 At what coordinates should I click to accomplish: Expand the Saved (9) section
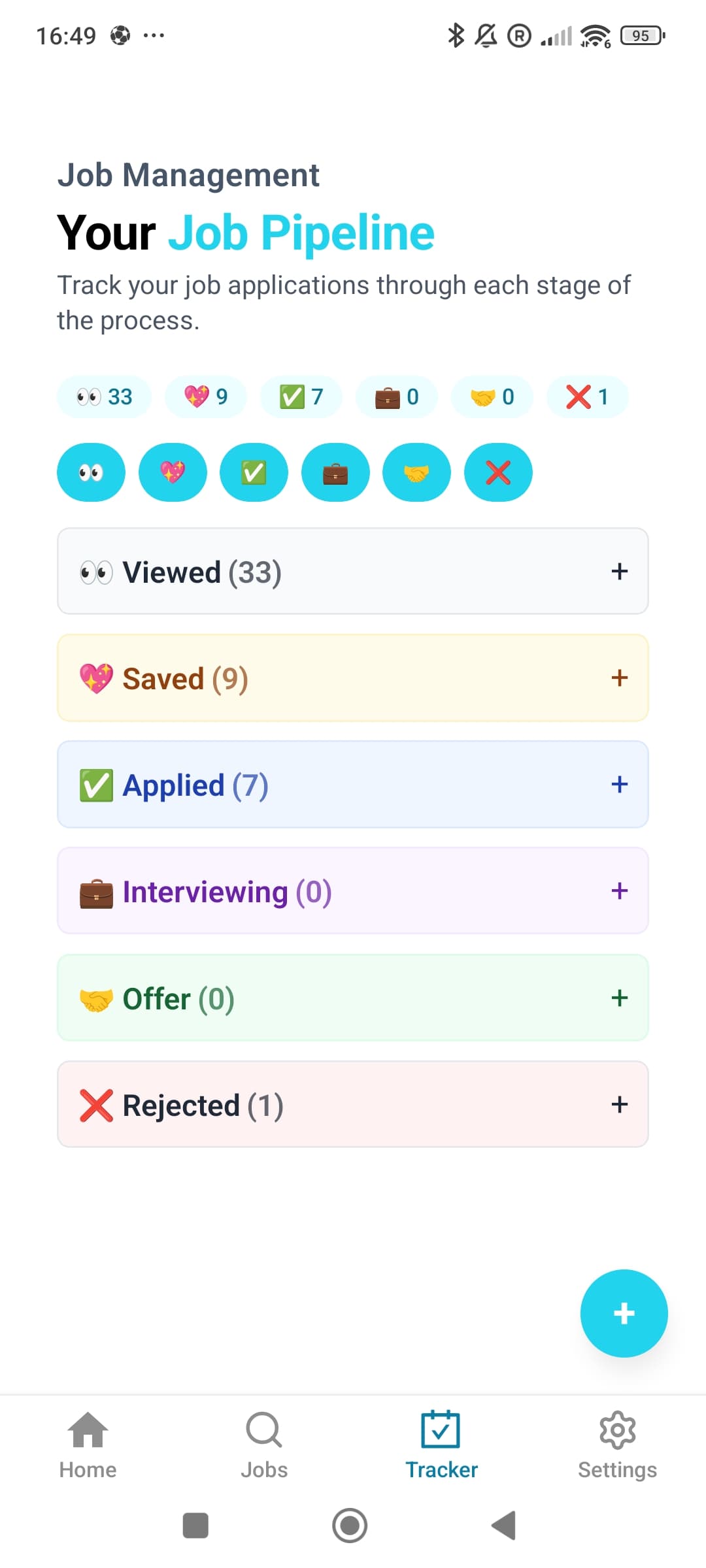coord(353,678)
